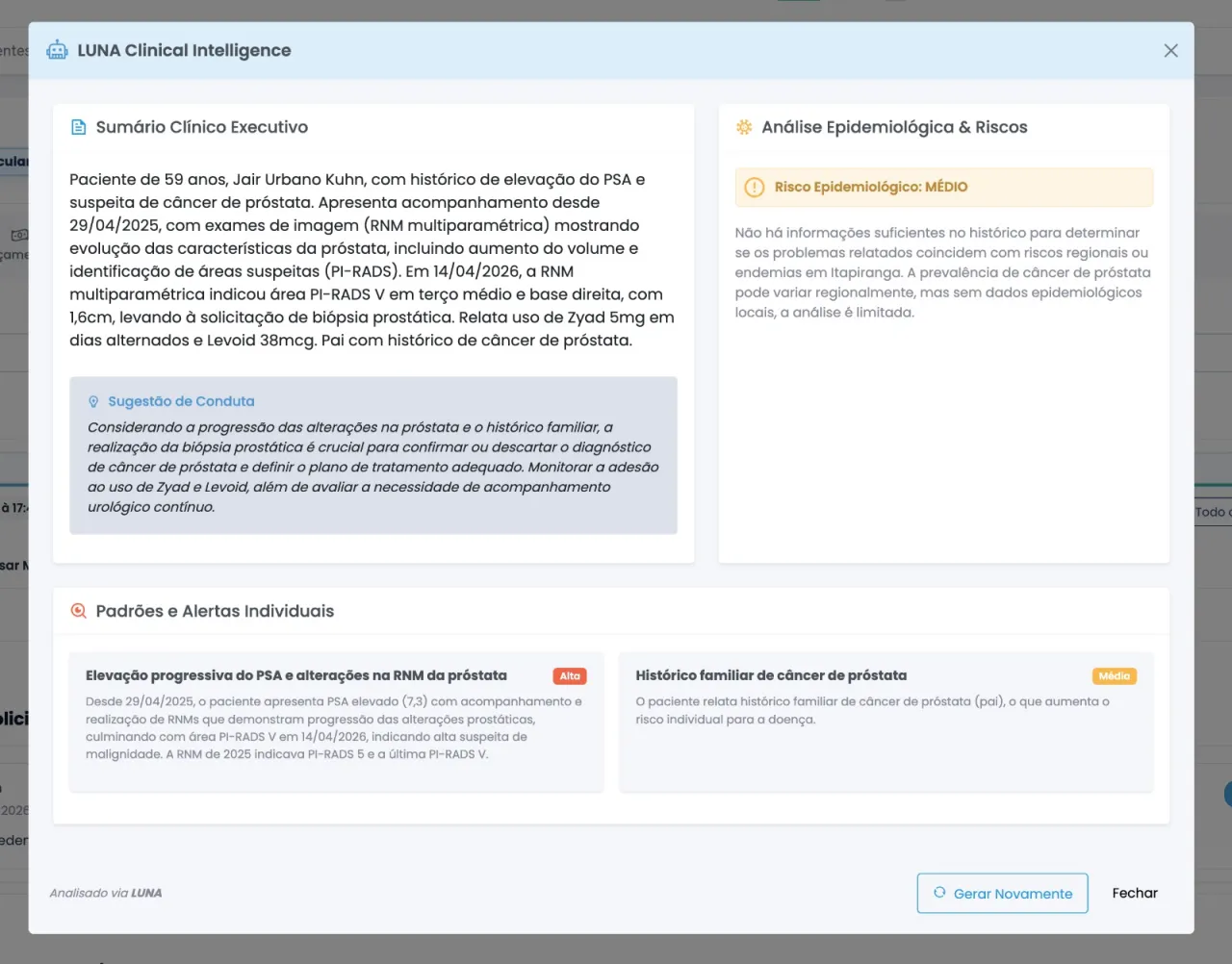Open the Histórico familiar de câncer alert card
The width and height of the screenshot is (1232, 964).
(x=885, y=722)
